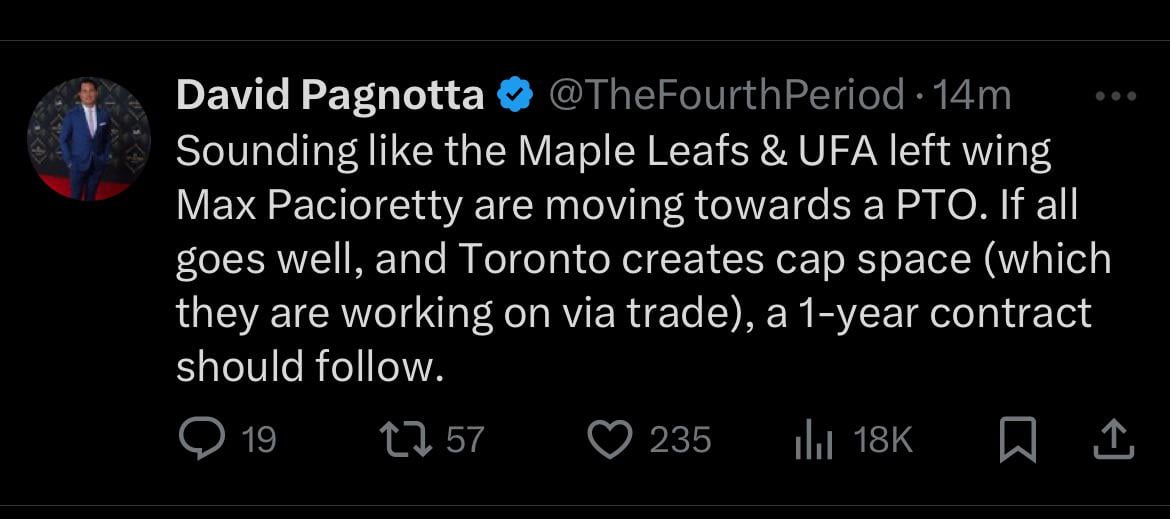The height and width of the screenshot is (519, 1170).
Task: Like the tweet with the heart icon
Action: click(x=607, y=440)
